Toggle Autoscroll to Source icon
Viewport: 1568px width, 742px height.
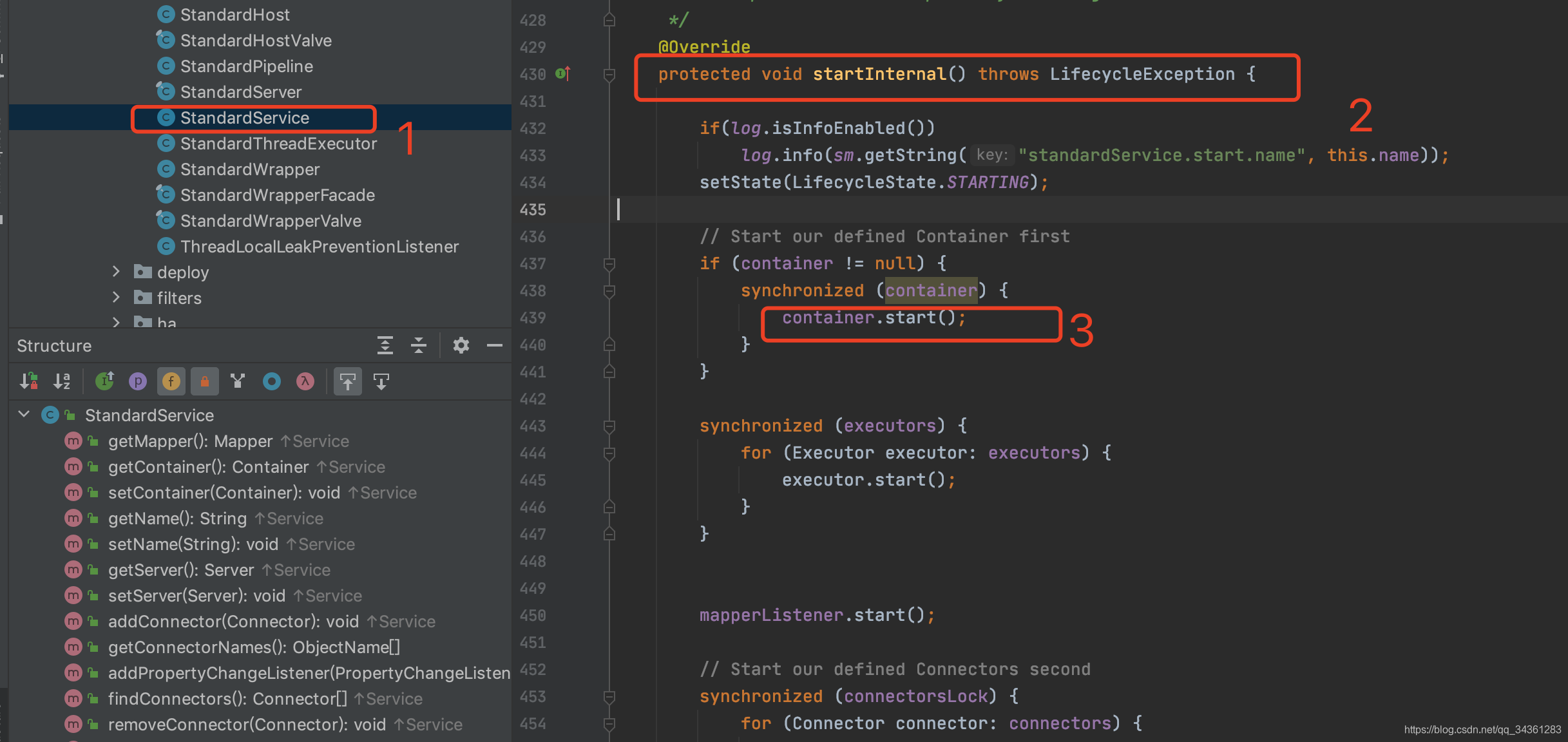[x=348, y=381]
